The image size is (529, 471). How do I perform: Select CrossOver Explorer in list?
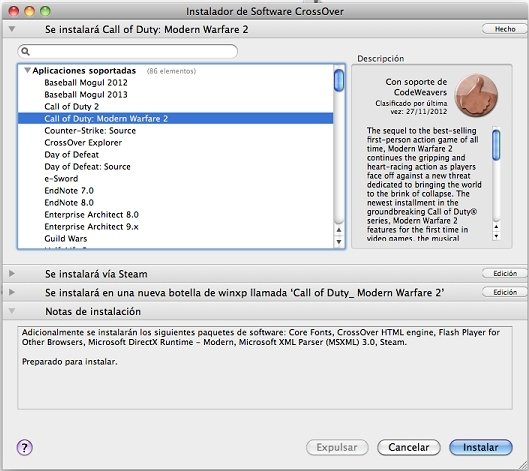click(x=83, y=143)
